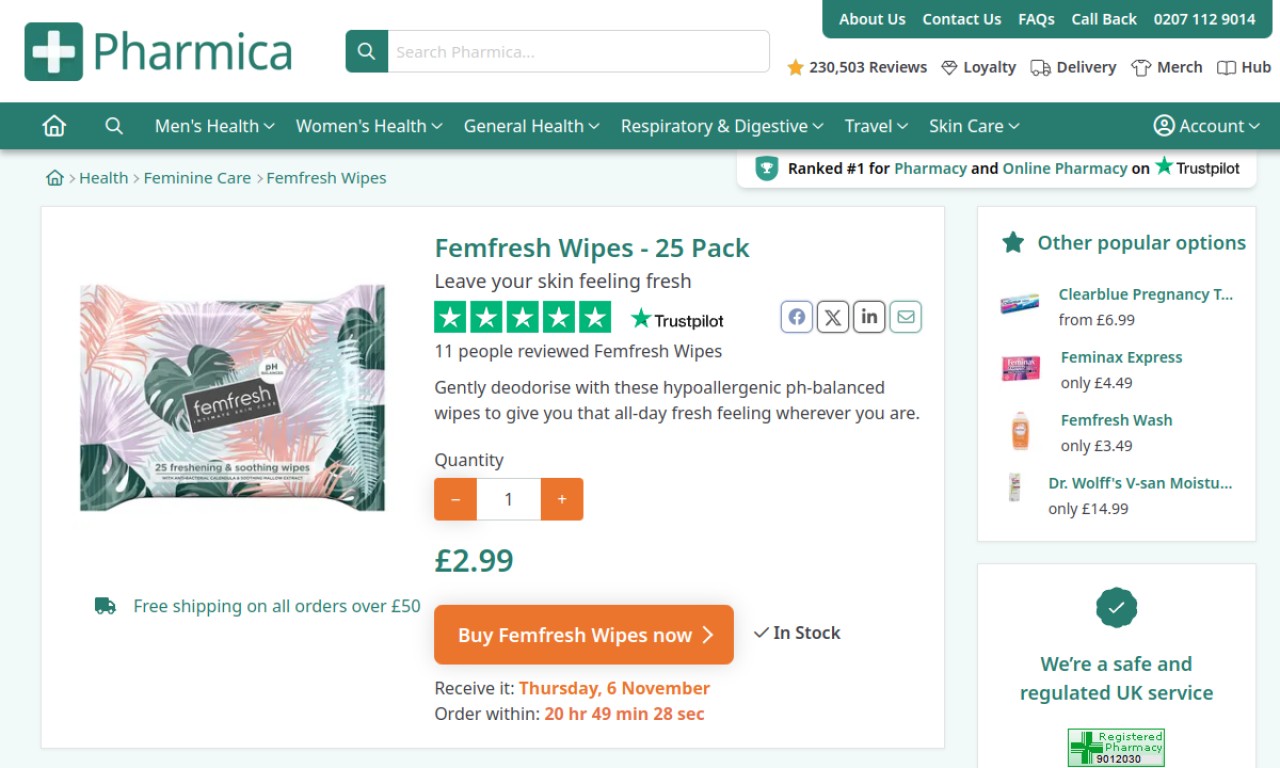Share product on Facebook icon
This screenshot has width=1280, height=768.
click(796, 317)
